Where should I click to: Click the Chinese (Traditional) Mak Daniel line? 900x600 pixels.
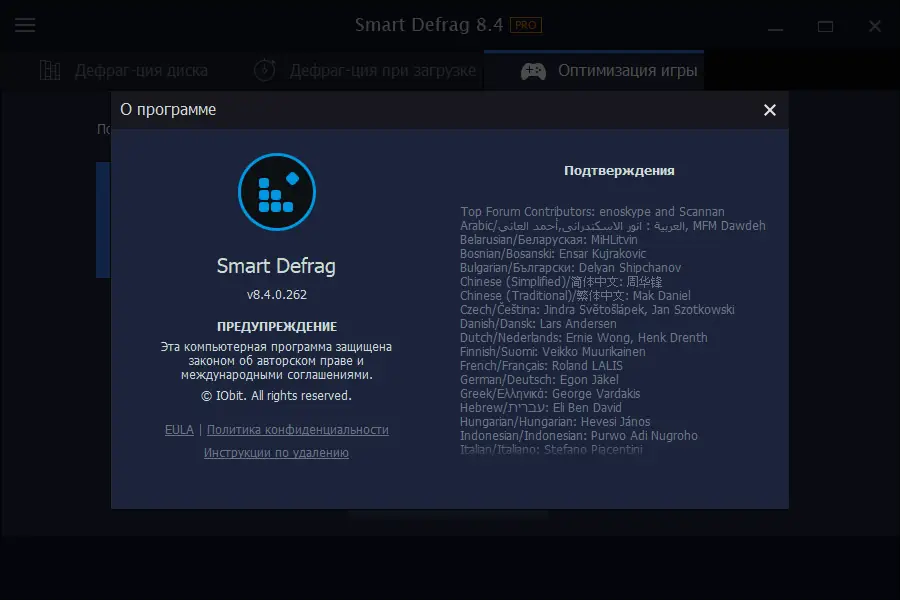pos(575,296)
